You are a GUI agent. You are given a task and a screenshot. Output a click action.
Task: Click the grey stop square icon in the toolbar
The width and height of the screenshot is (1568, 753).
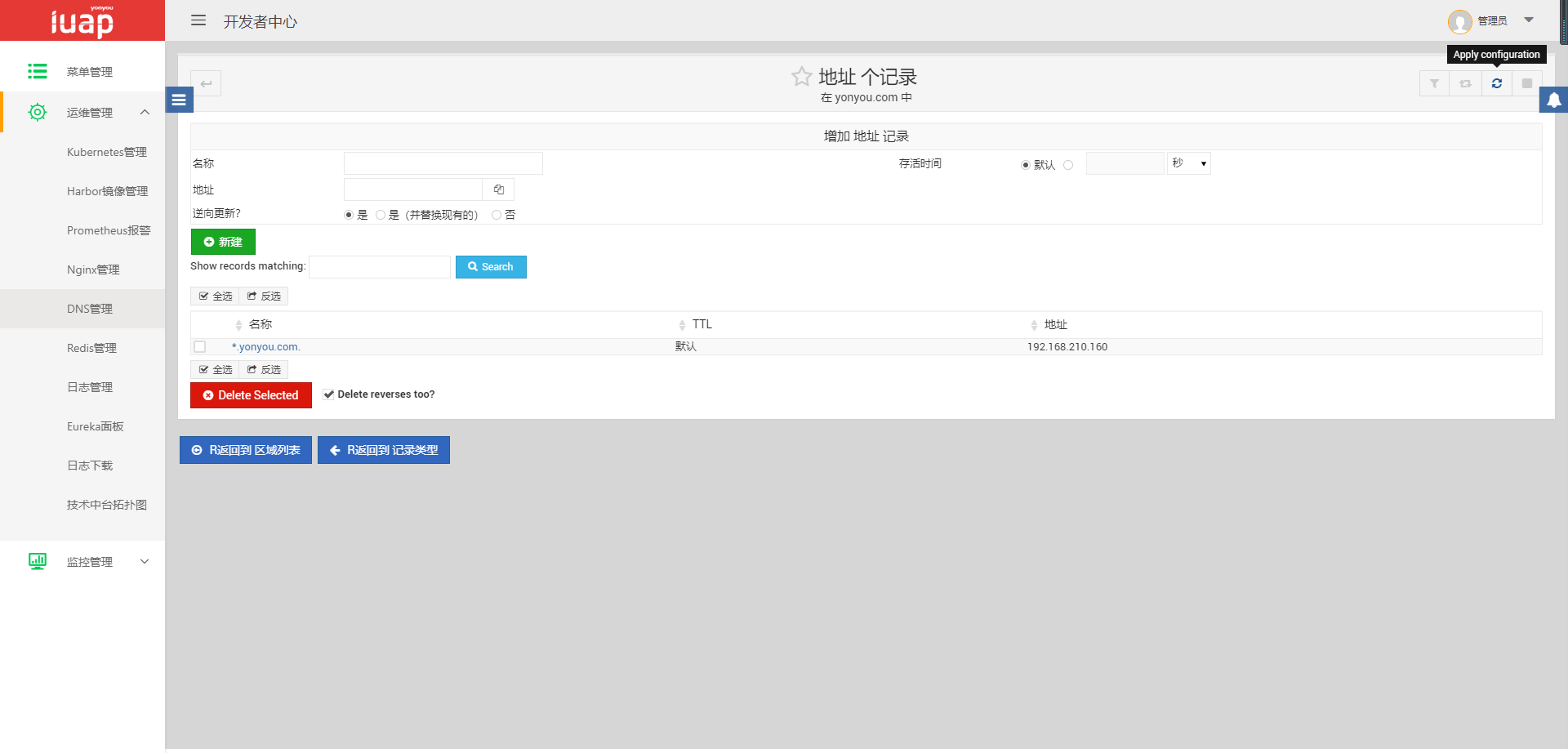tap(1526, 83)
